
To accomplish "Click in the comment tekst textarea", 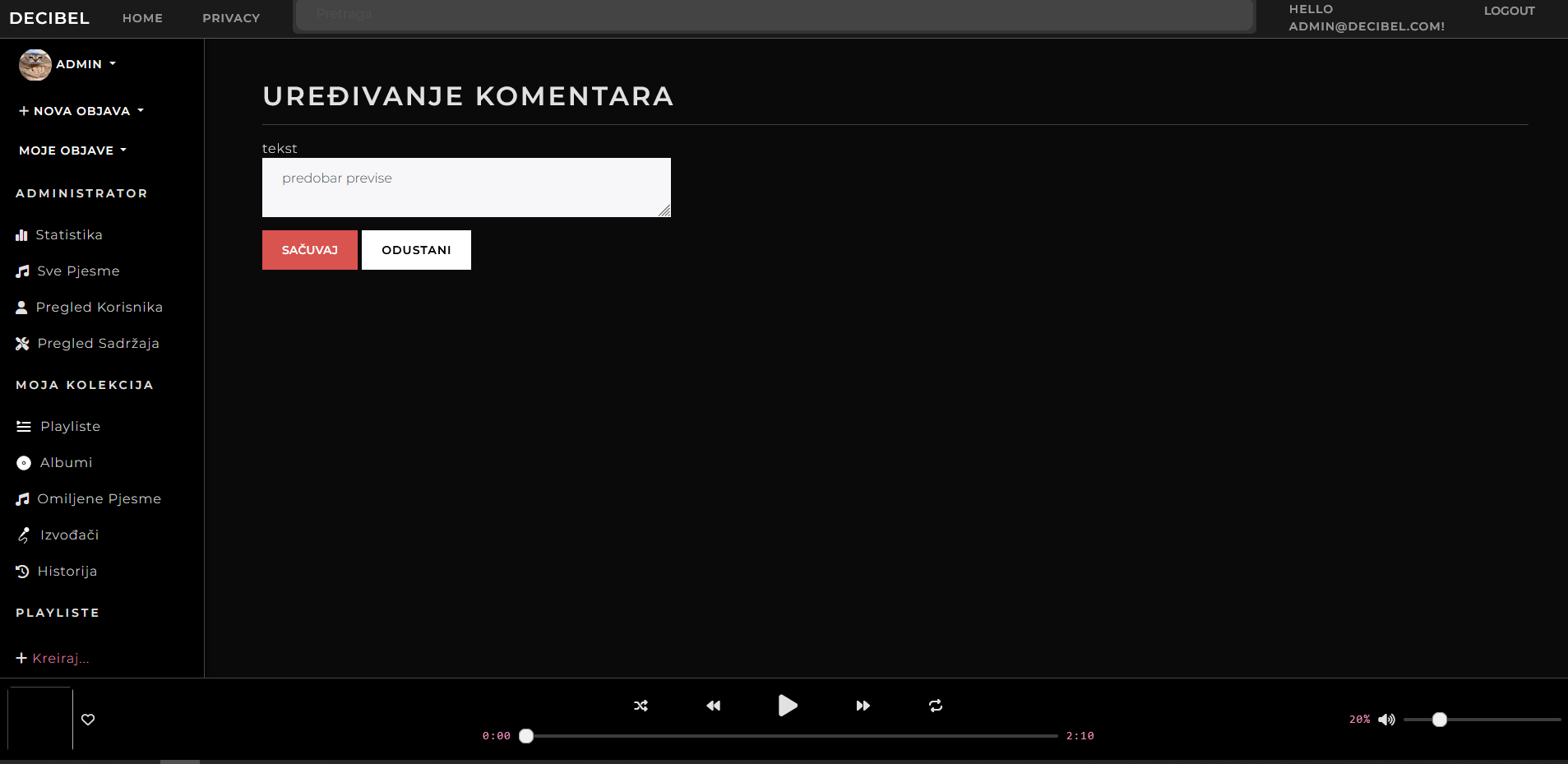I will pyautogui.click(x=466, y=188).
